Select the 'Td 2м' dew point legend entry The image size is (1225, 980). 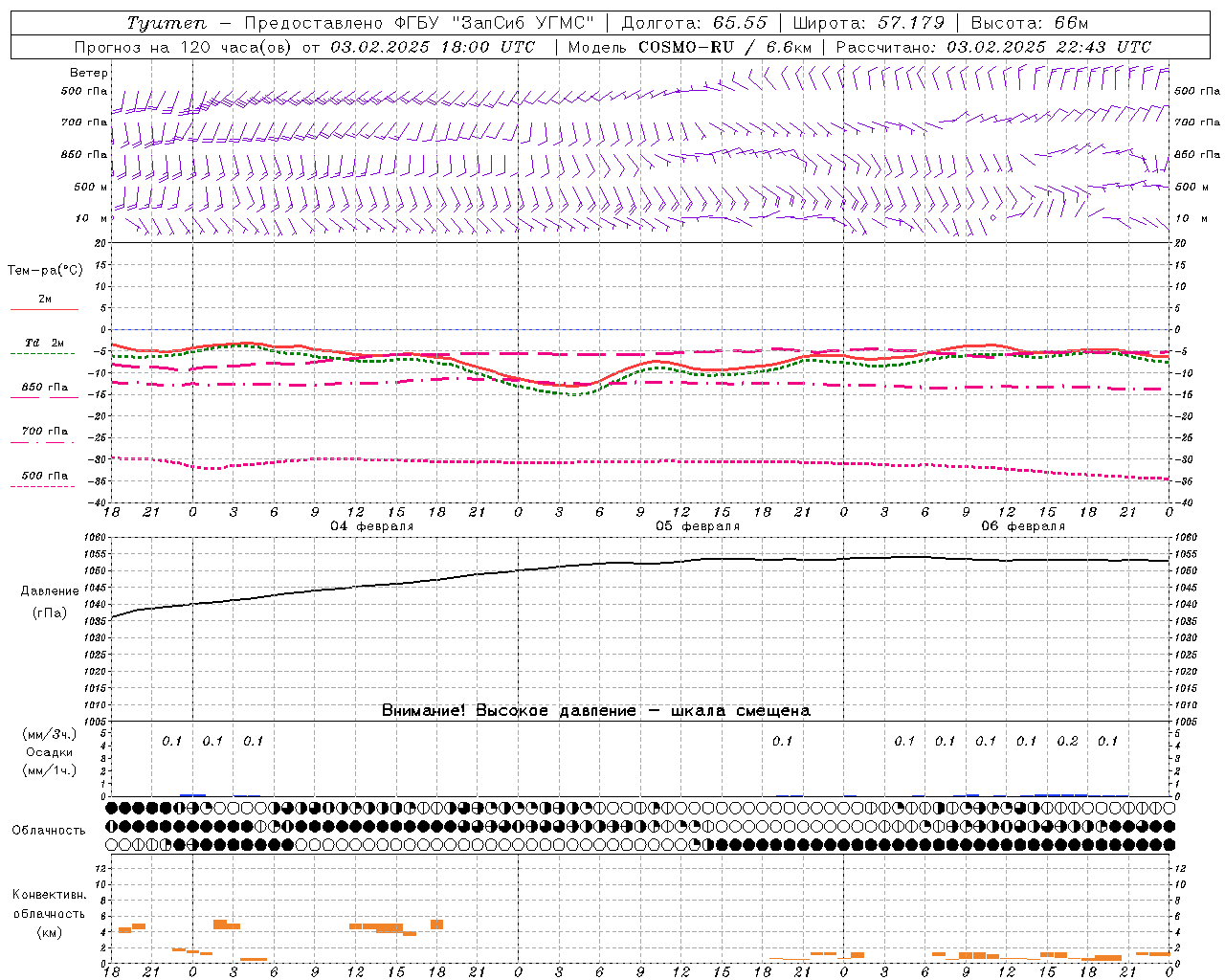[45, 343]
